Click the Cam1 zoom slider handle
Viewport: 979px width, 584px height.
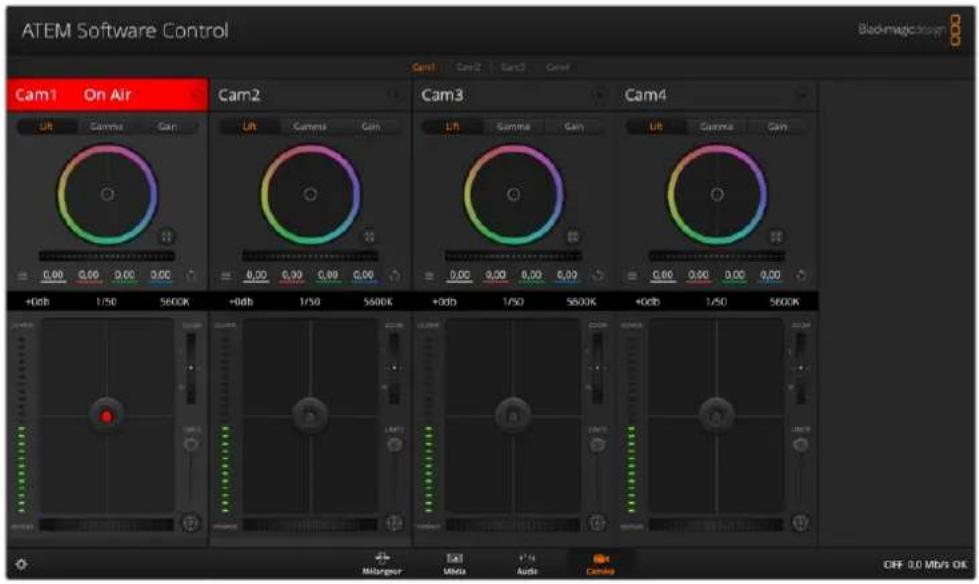(190, 368)
